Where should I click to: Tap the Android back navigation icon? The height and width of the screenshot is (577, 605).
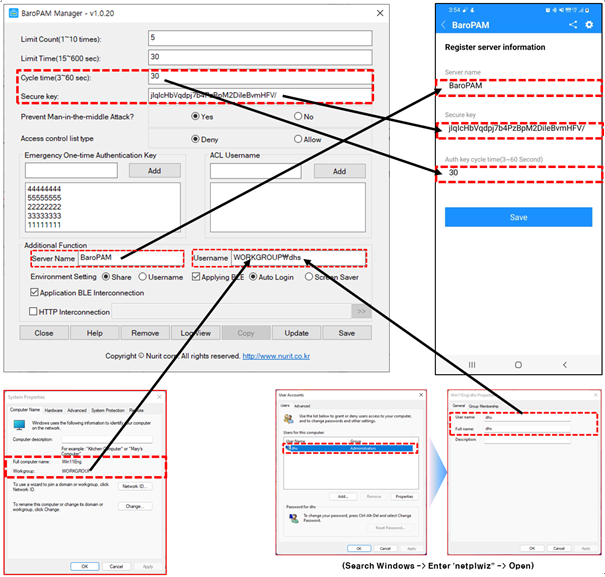pos(565,365)
